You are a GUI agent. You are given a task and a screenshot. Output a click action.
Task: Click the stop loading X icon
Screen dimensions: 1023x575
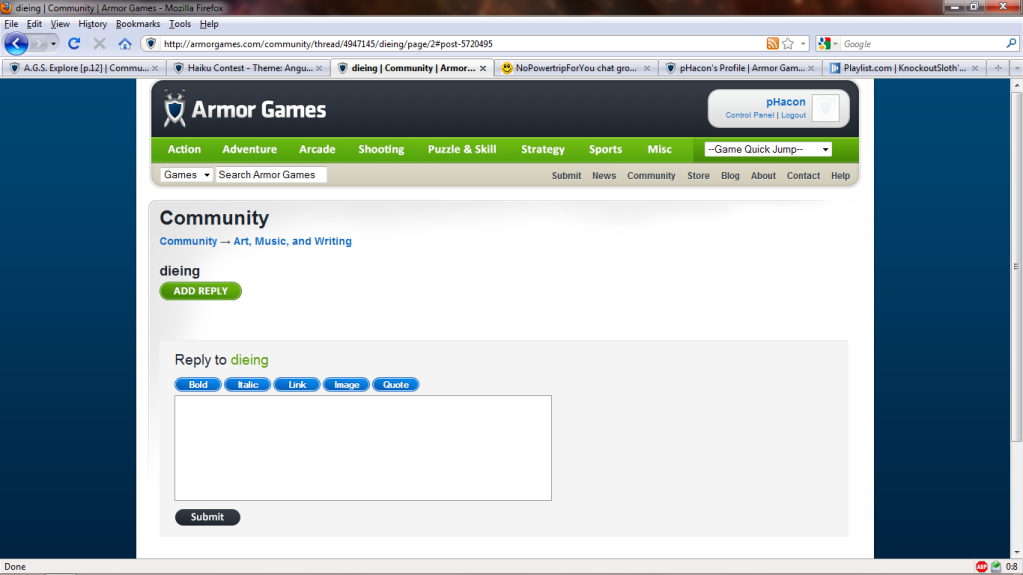click(x=99, y=44)
